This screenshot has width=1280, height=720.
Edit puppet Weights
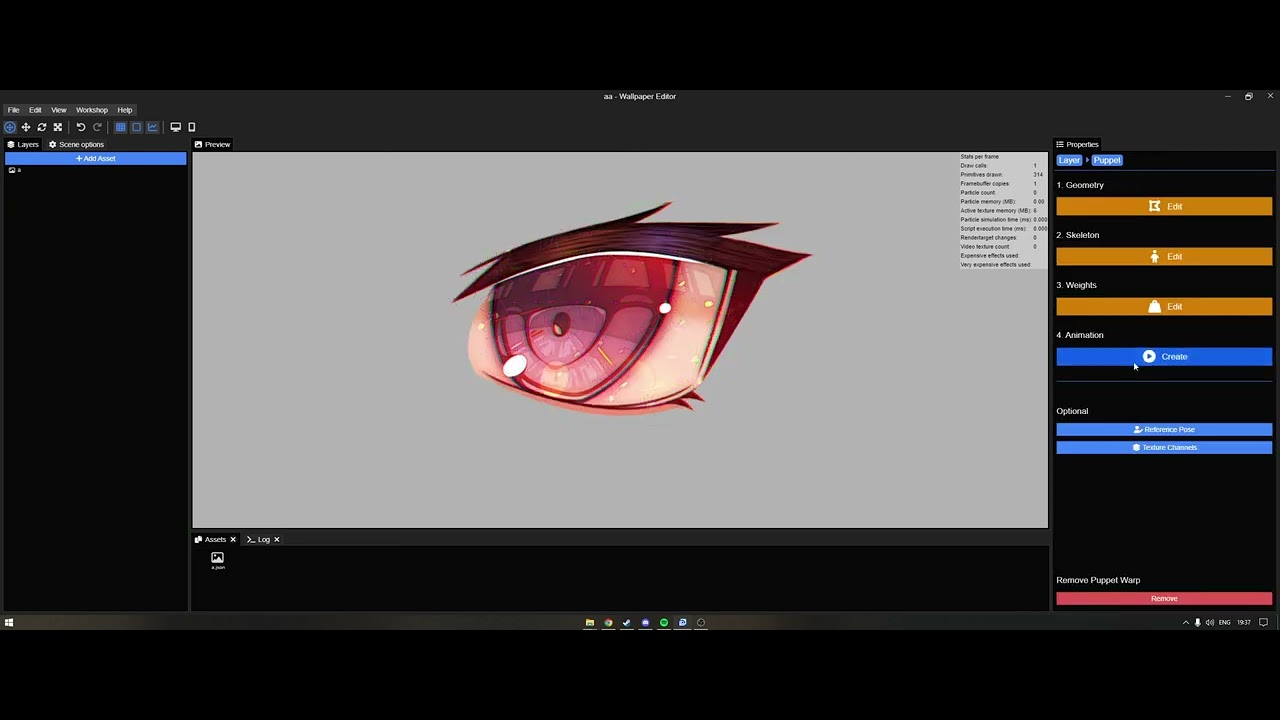(x=1164, y=306)
